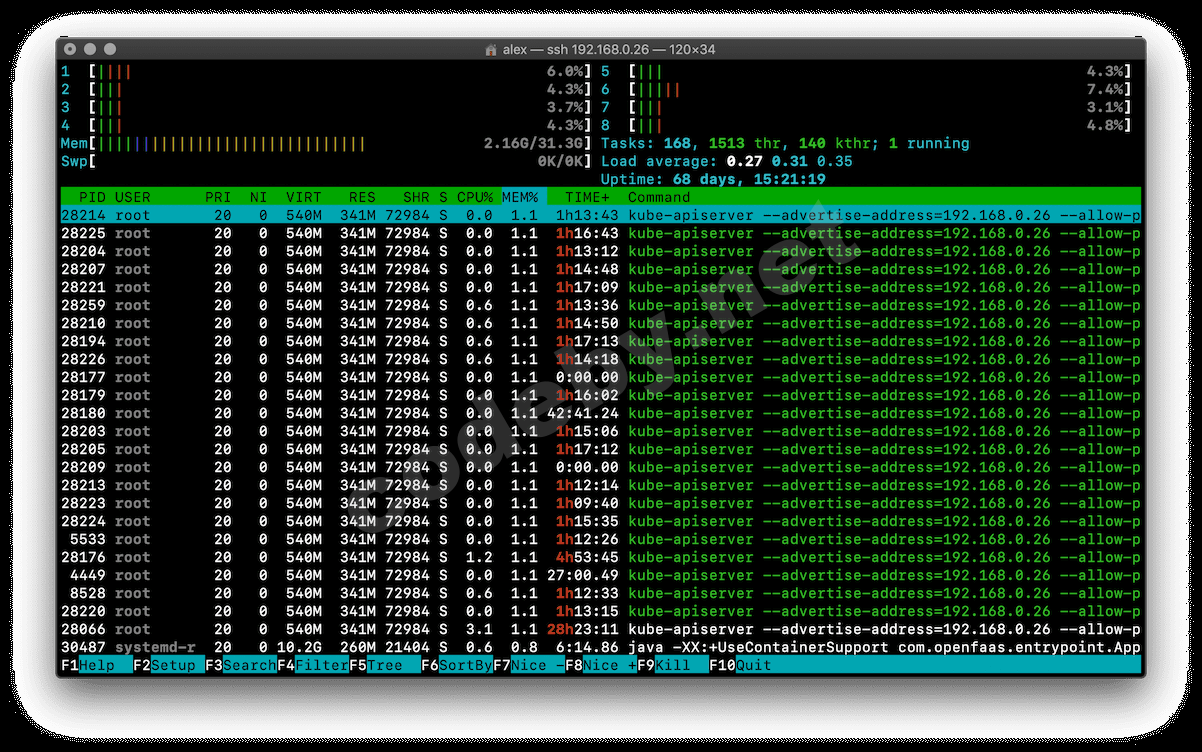The width and height of the screenshot is (1202, 752).
Task: Sort processes by the MEM% column
Action: [520, 197]
